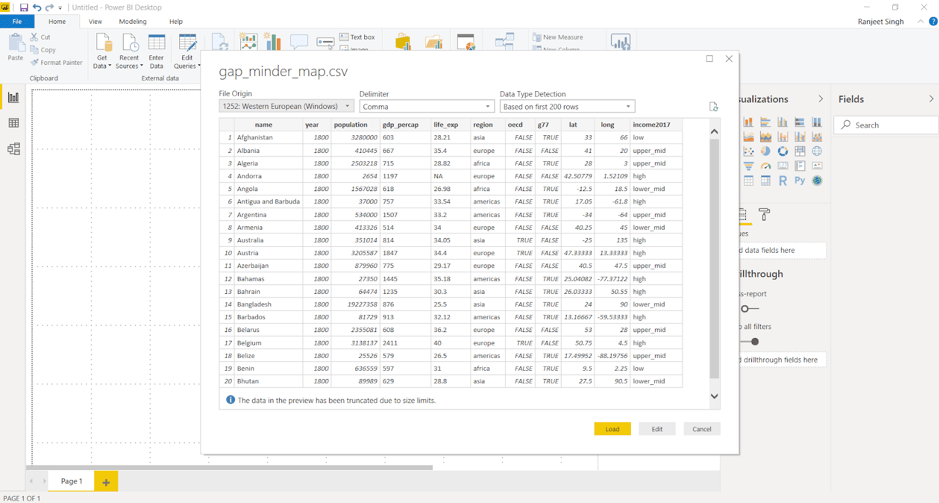Switch to the Modeling ribbon tab
Screen dimensions: 939x503
click(132, 22)
